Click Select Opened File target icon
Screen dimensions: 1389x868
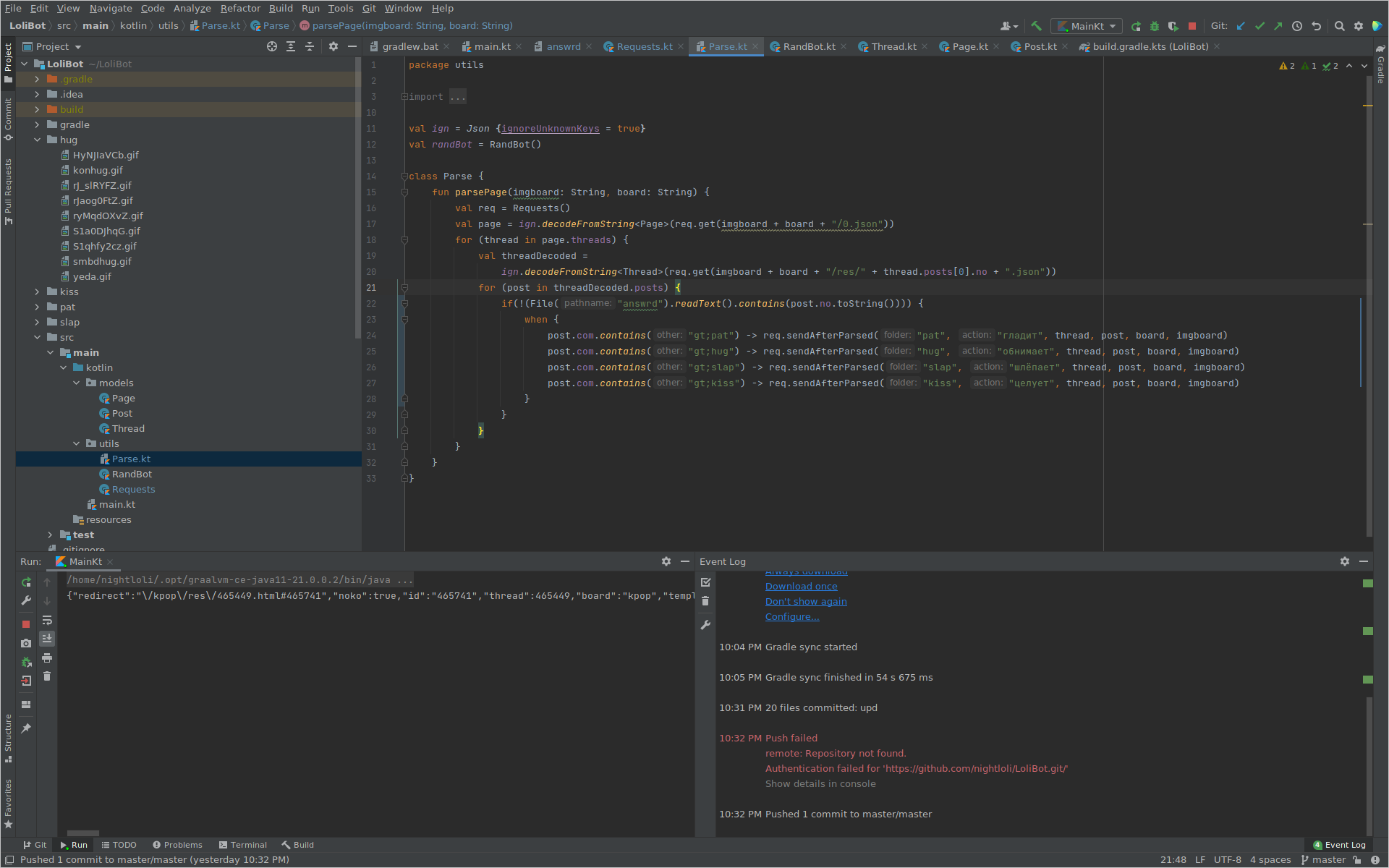tap(272, 46)
